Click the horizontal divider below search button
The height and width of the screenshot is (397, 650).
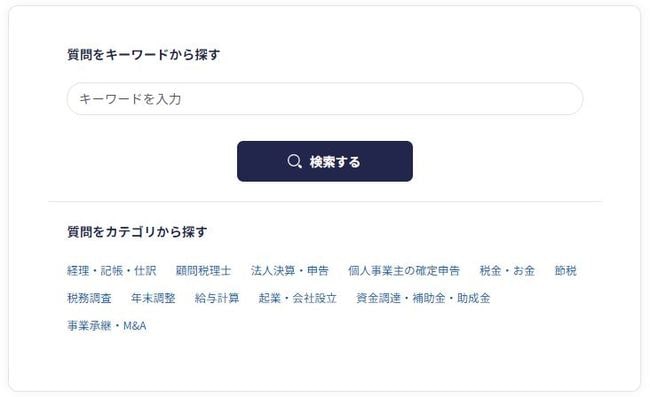pyautogui.click(x=325, y=202)
